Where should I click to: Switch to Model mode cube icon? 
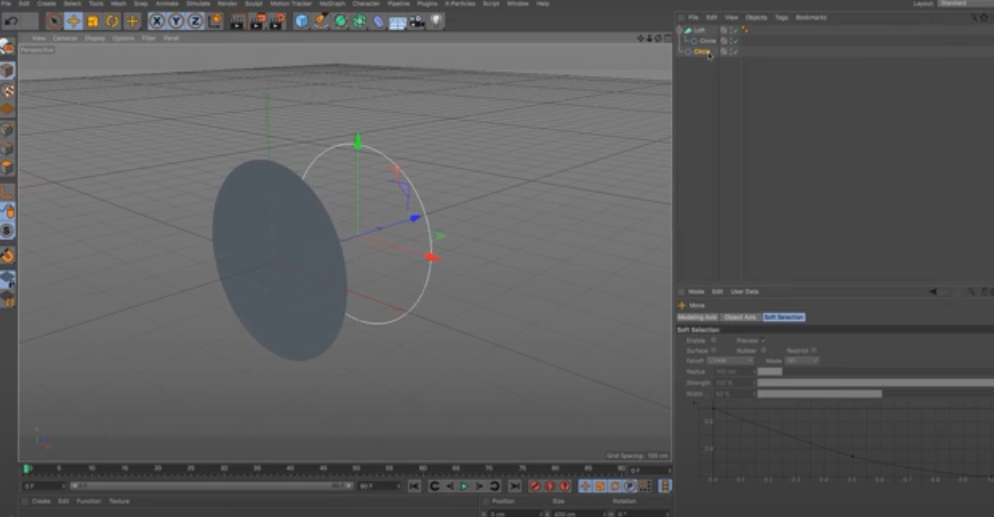tap(7, 70)
